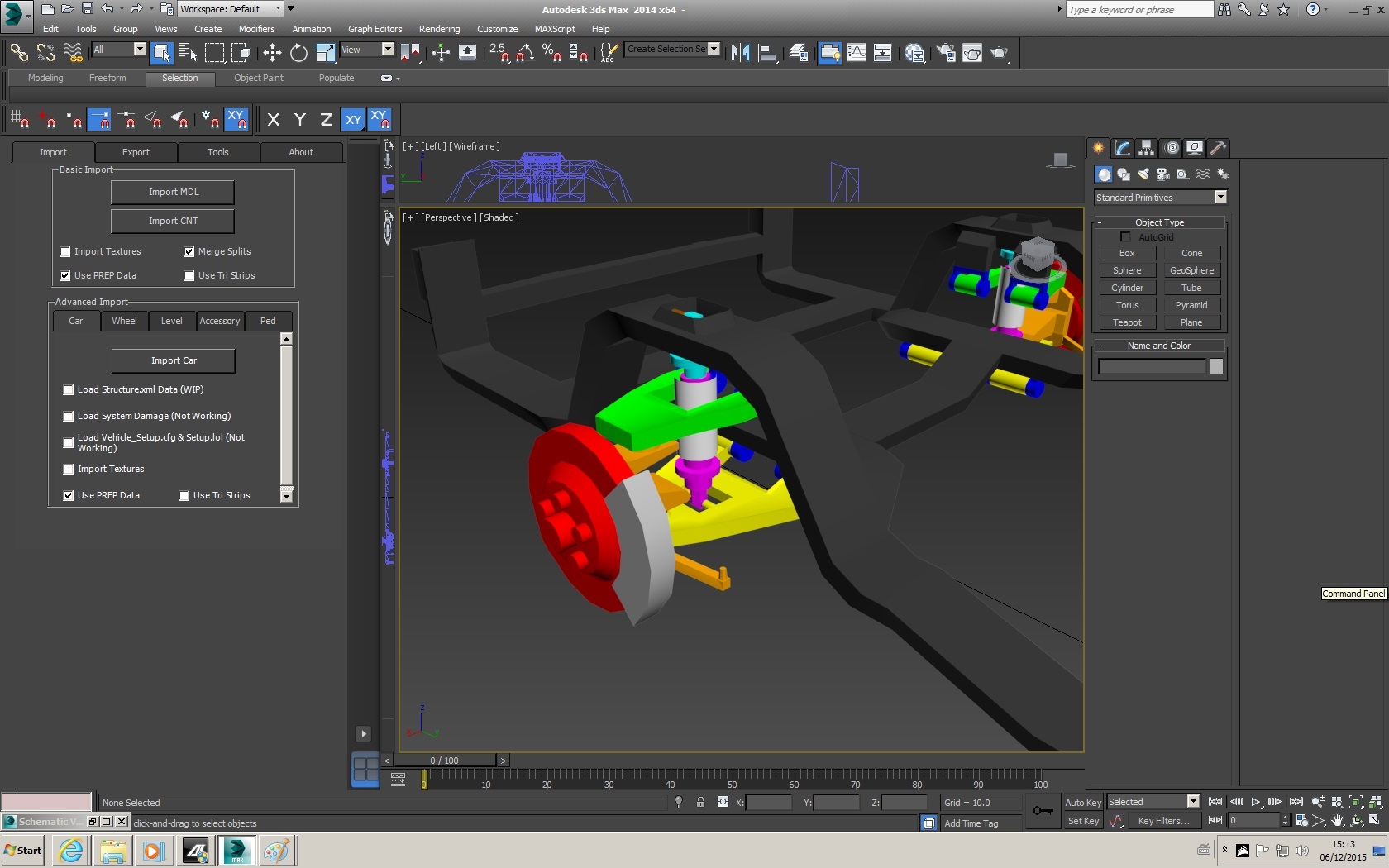Image resolution: width=1389 pixels, height=868 pixels.
Task: Open the Workspace: Default dropdown
Action: 278,9
